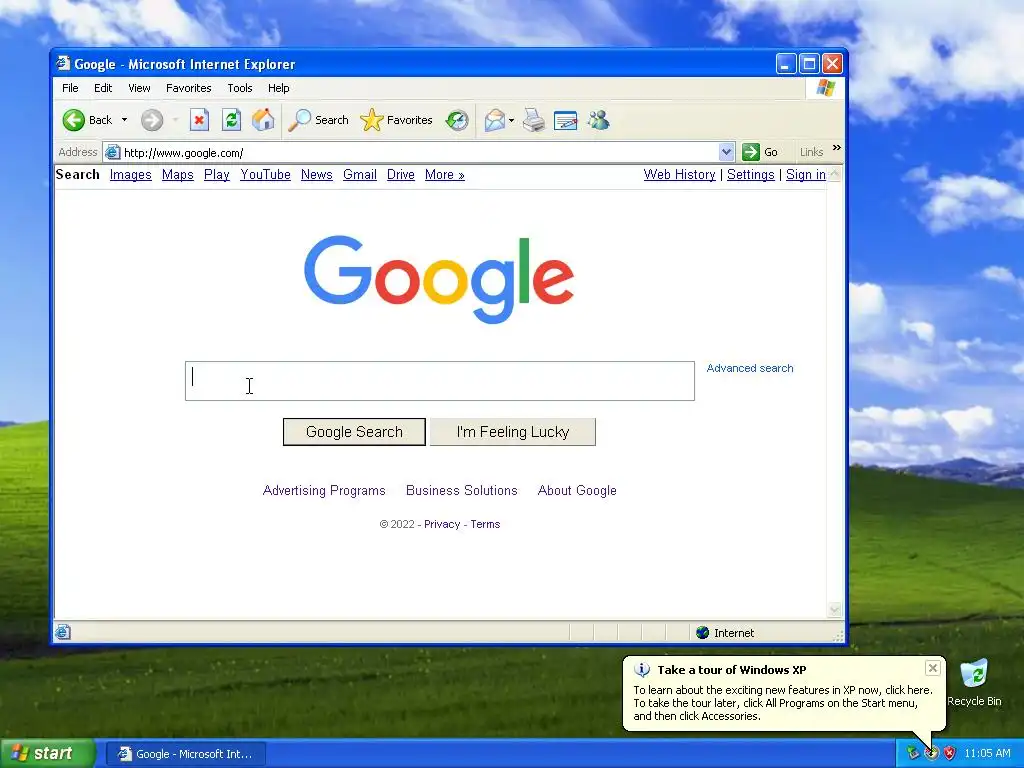Image resolution: width=1024 pixels, height=768 pixels.
Task: Open the Advanced search link
Action: pyautogui.click(x=750, y=368)
